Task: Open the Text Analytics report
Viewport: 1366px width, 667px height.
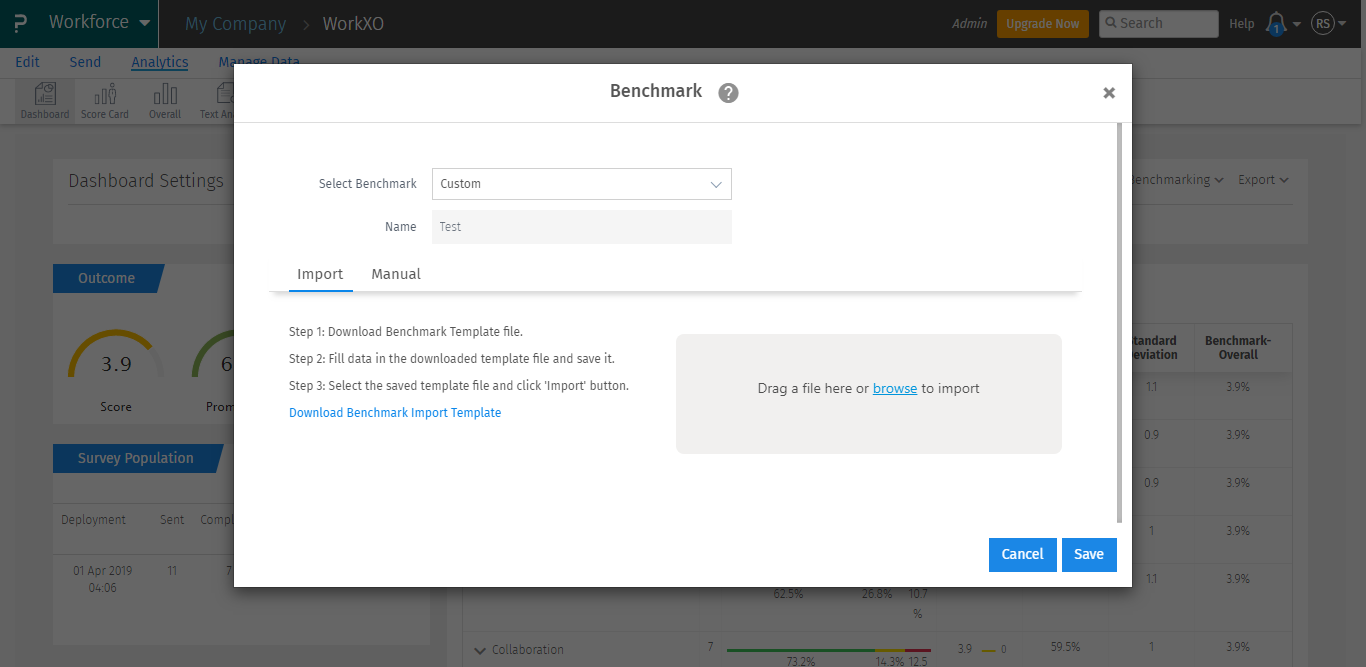Action: coord(222,100)
